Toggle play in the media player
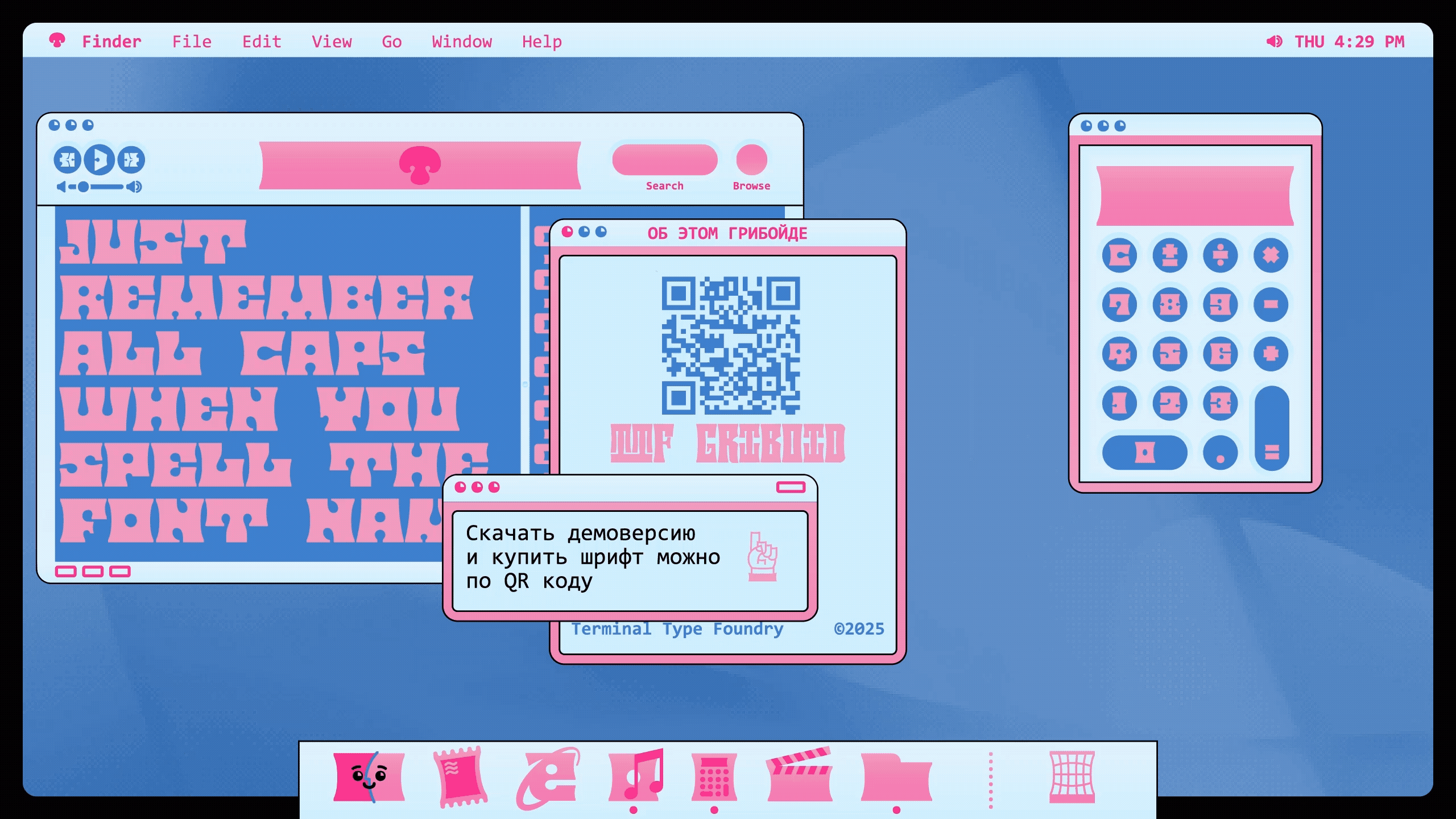This screenshot has width=1456, height=819. [100, 160]
